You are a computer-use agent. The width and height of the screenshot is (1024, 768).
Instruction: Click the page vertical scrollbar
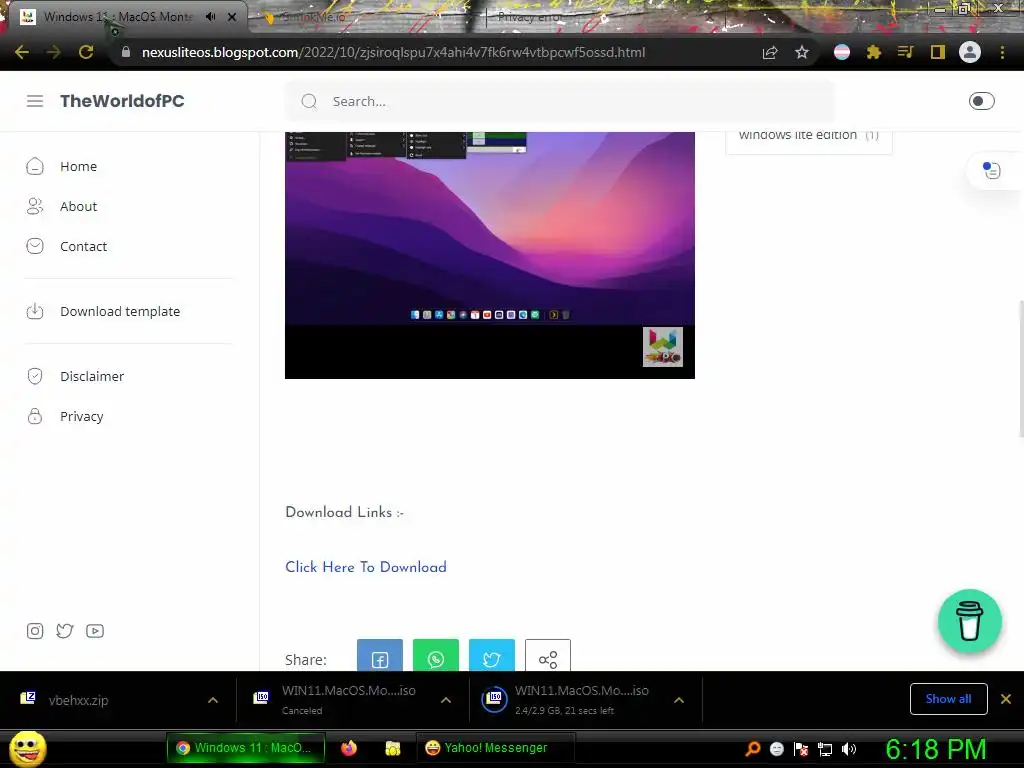[1020, 368]
